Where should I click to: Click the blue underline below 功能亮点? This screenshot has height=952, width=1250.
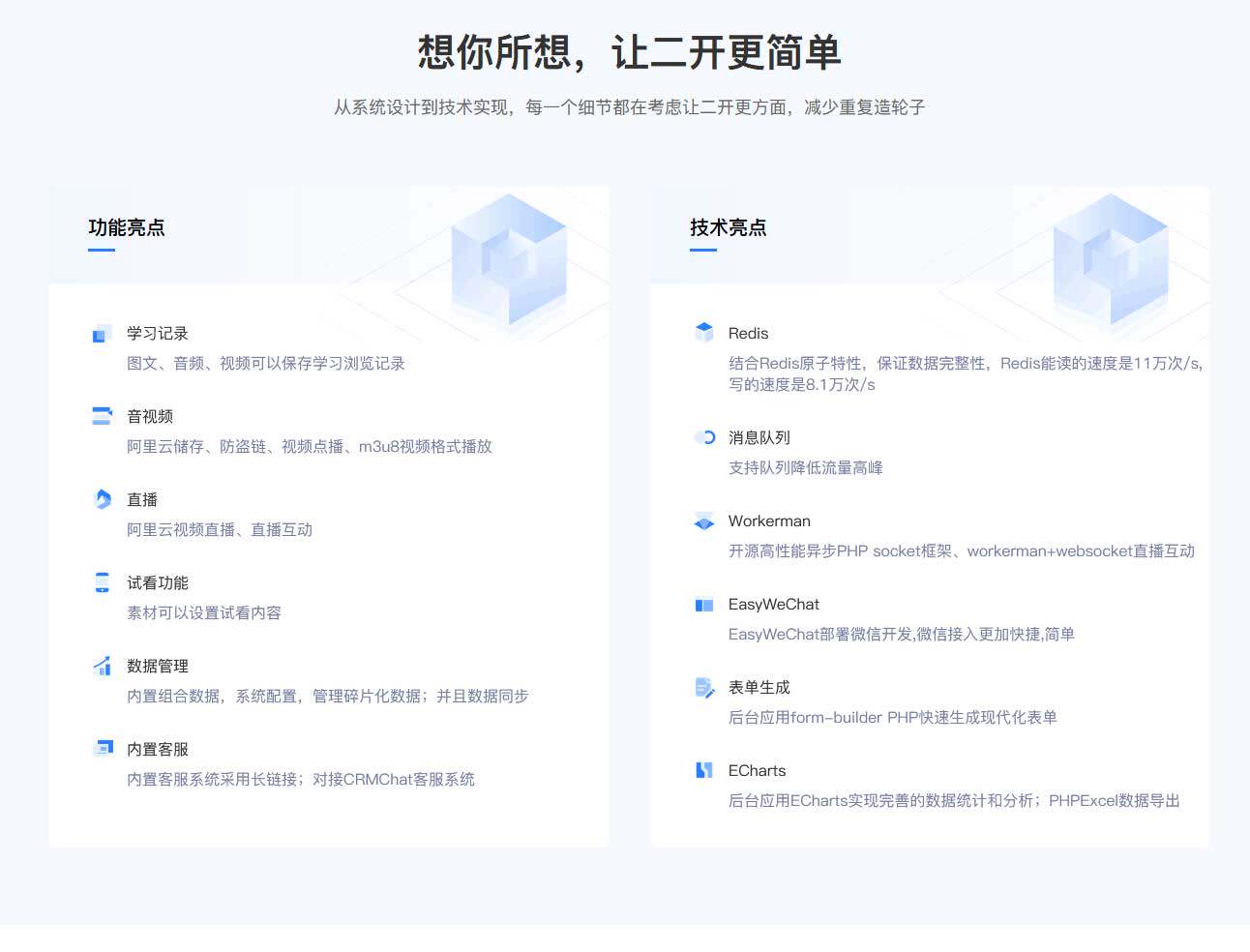tap(101, 252)
